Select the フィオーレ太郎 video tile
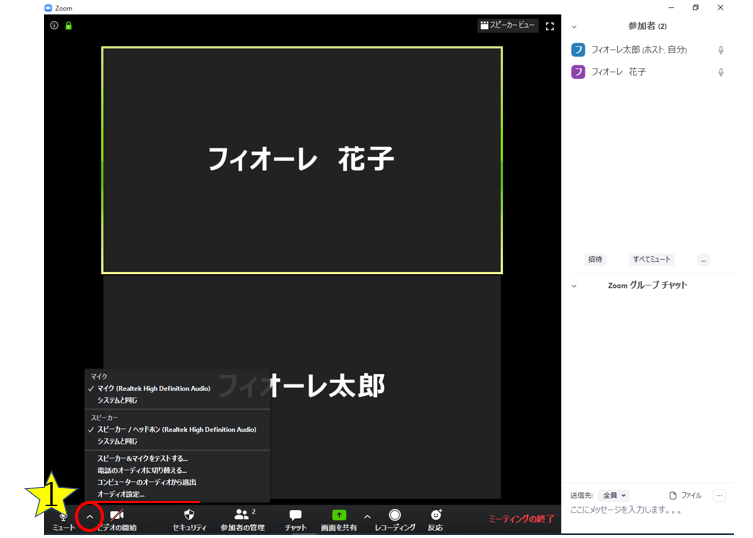This screenshot has width=753, height=538. pos(302,387)
